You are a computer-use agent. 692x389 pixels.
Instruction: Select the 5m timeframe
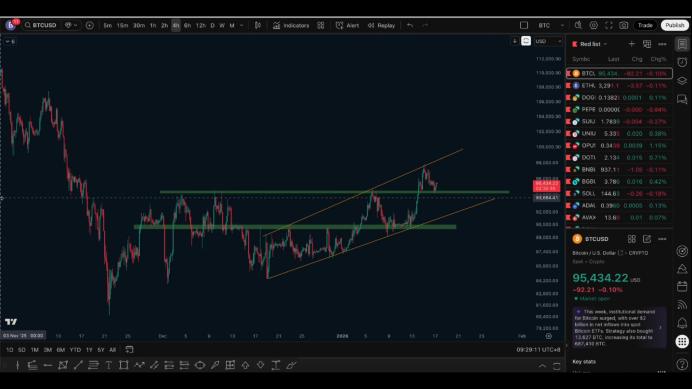point(108,26)
